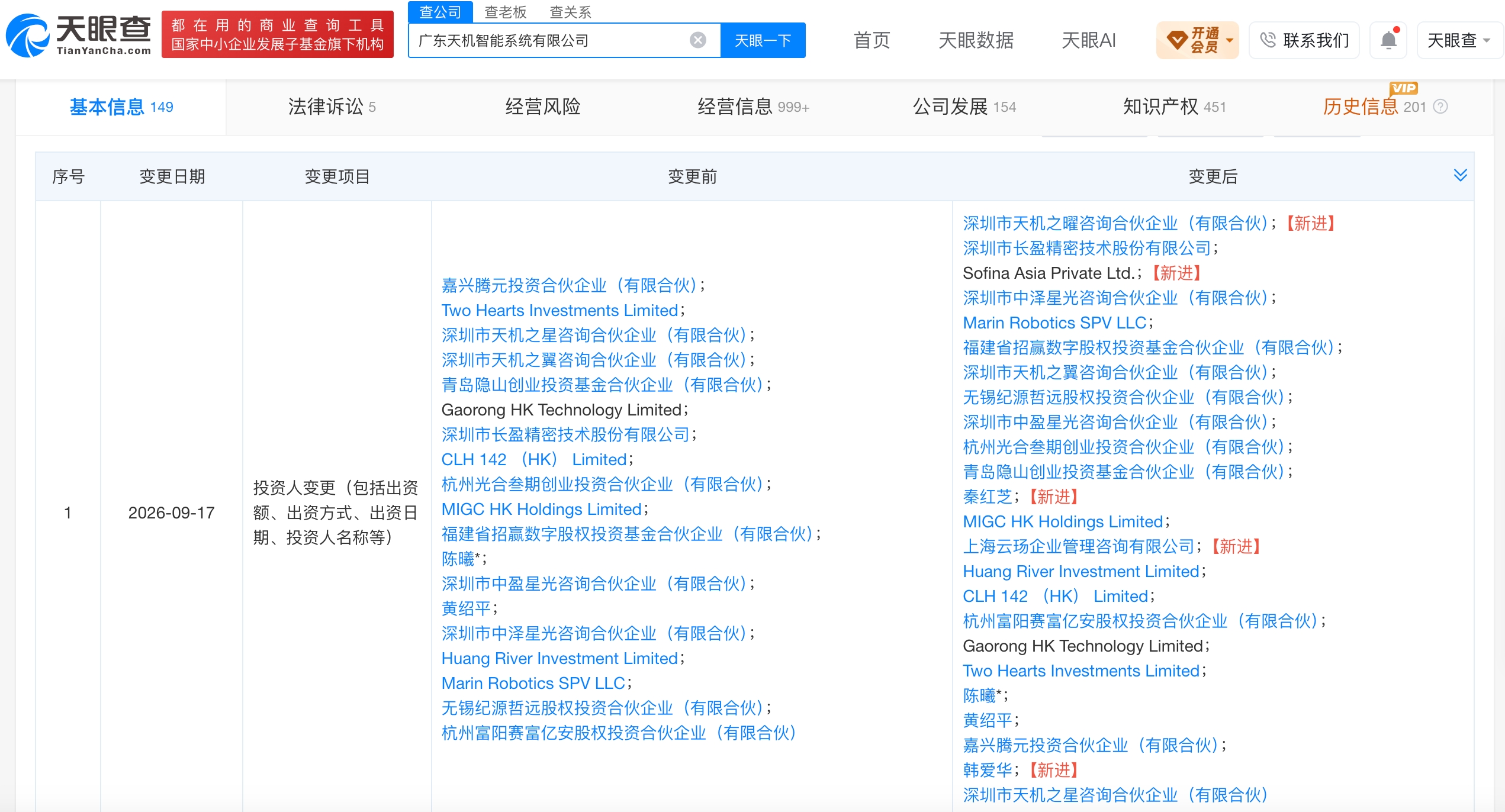The image size is (1505, 812).
Task: Open the notification bell
Action: pos(1388,40)
